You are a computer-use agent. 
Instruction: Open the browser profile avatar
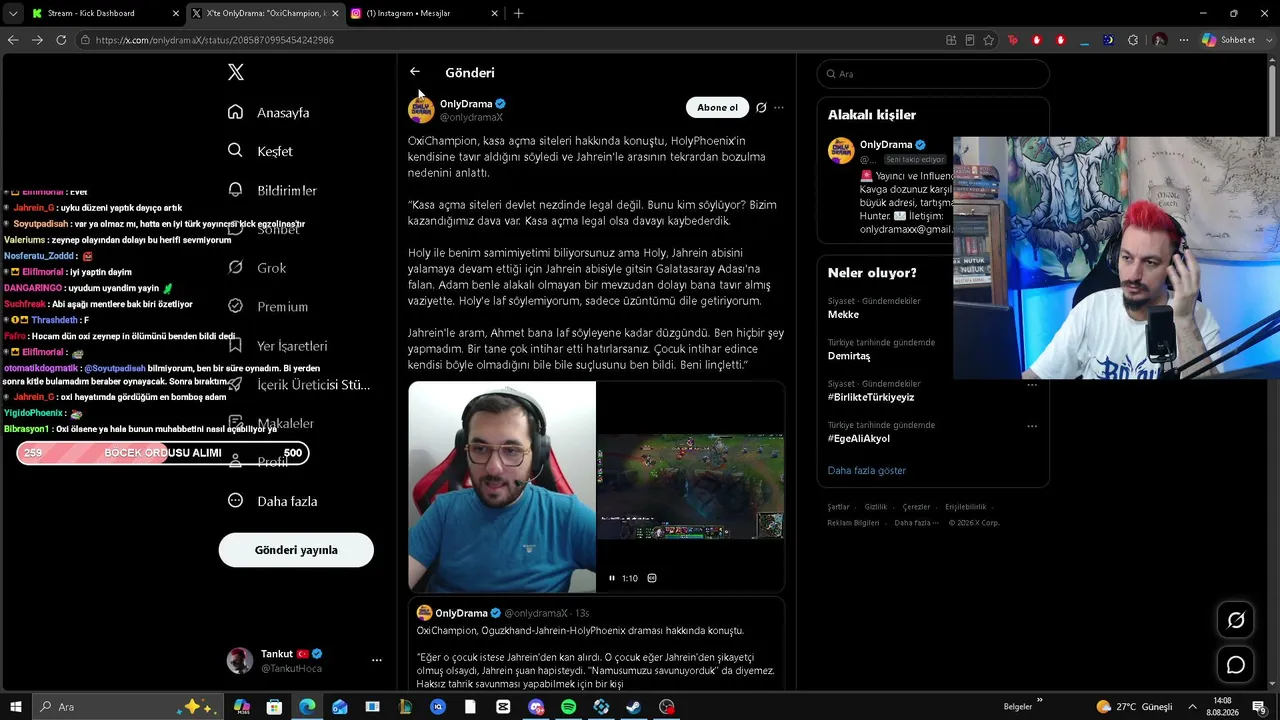[x=1160, y=40]
